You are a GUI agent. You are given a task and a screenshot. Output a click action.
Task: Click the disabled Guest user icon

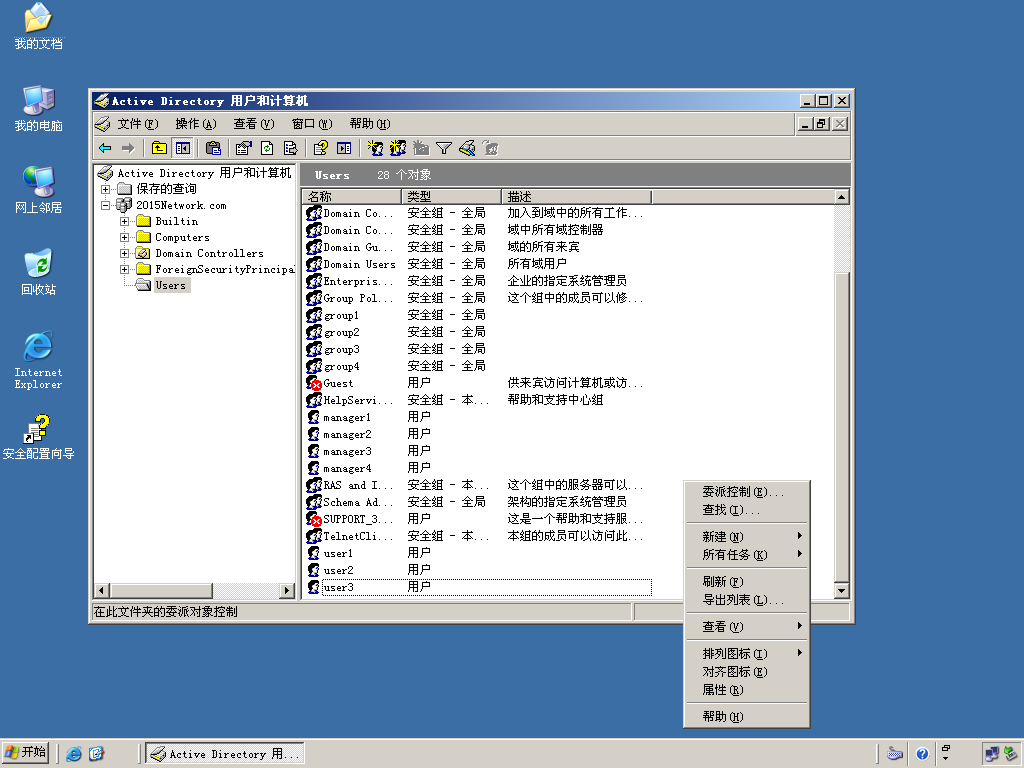pyautogui.click(x=314, y=383)
